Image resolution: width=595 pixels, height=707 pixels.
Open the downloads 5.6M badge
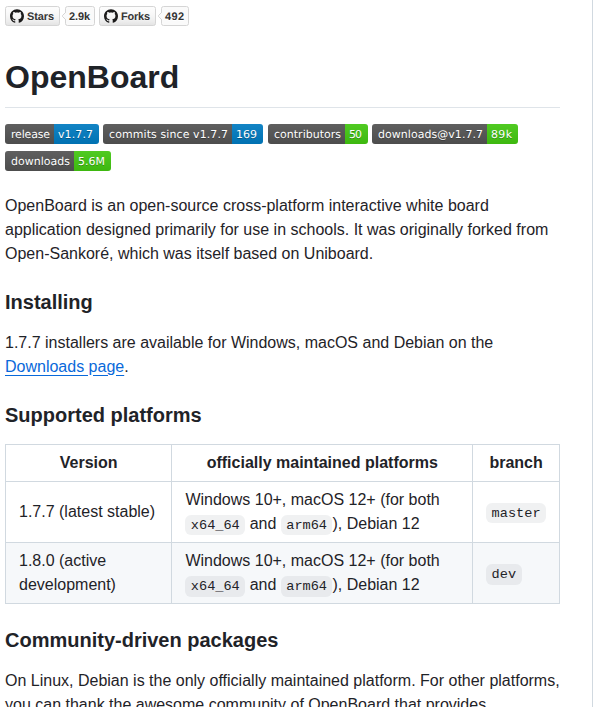[58, 161]
